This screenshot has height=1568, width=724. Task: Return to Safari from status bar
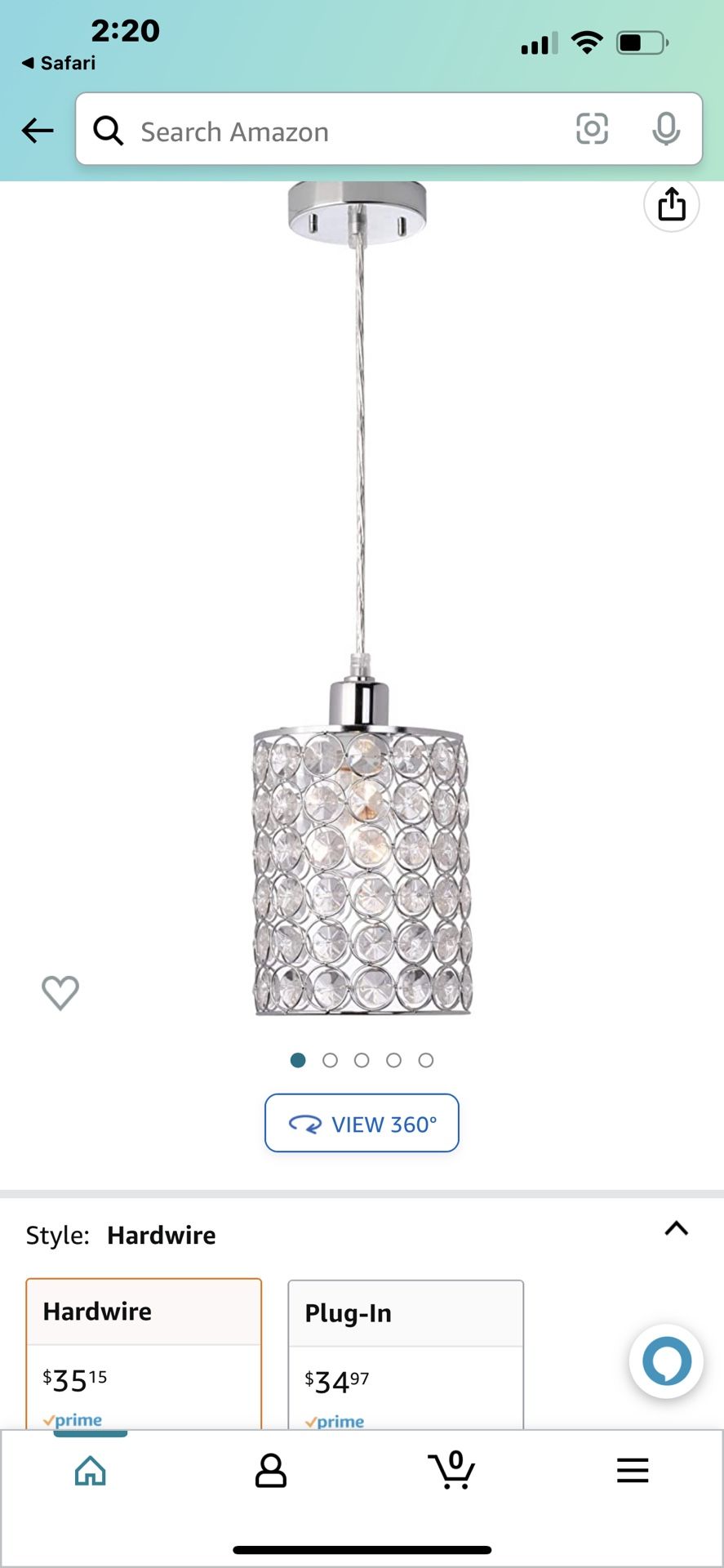click(59, 63)
